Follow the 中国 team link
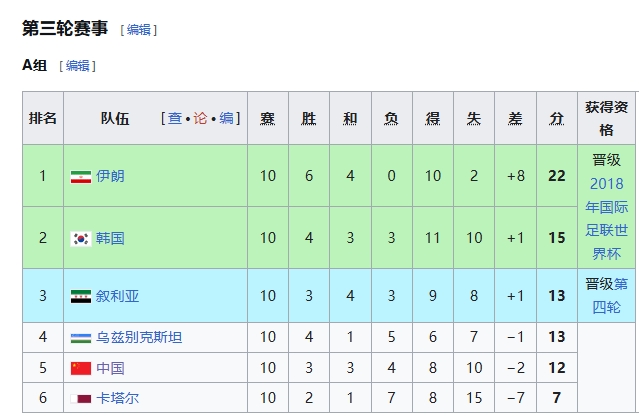Viewport: 639px width, 419px height. click(111, 368)
